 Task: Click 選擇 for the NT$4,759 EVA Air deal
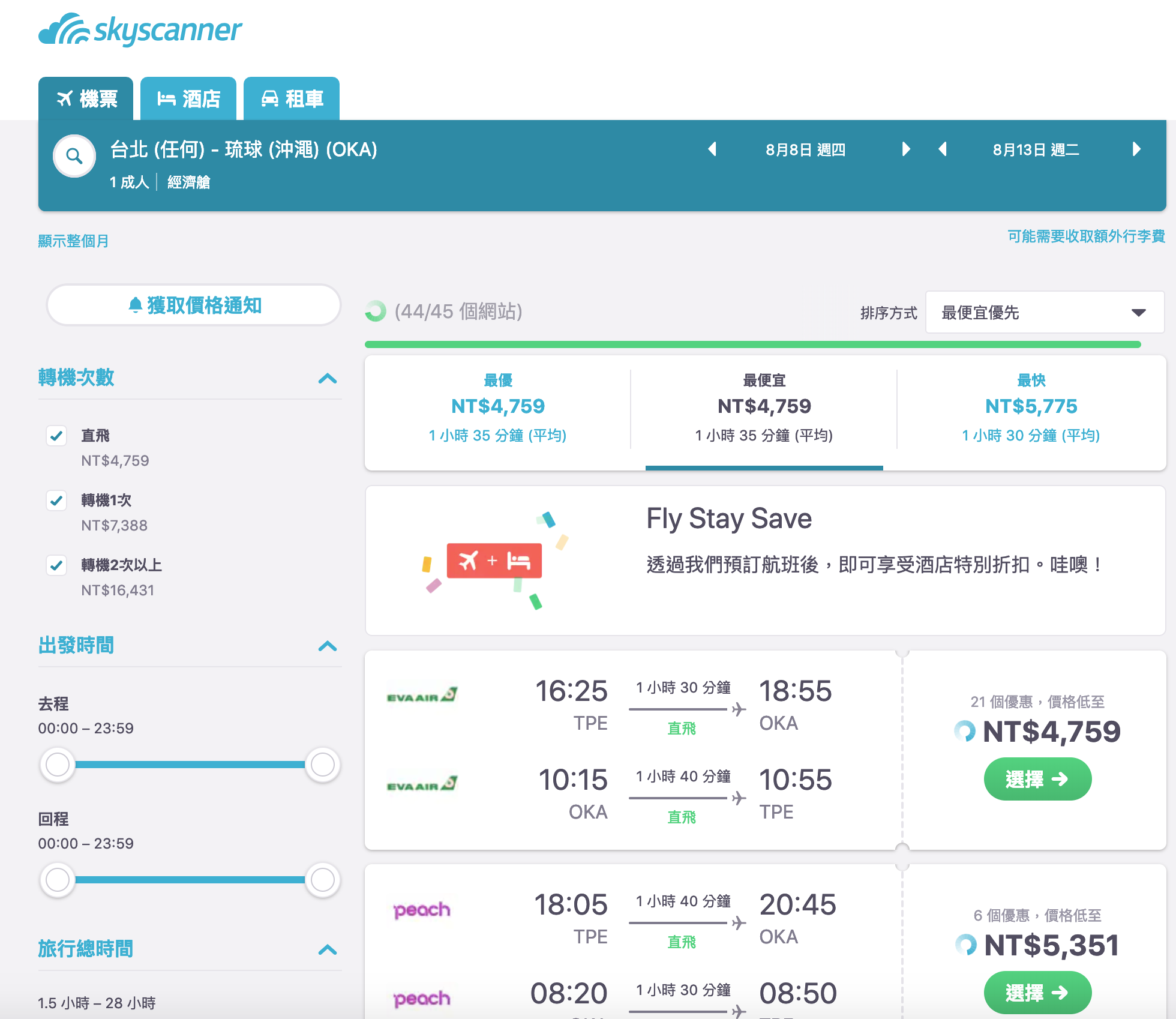(x=1037, y=779)
